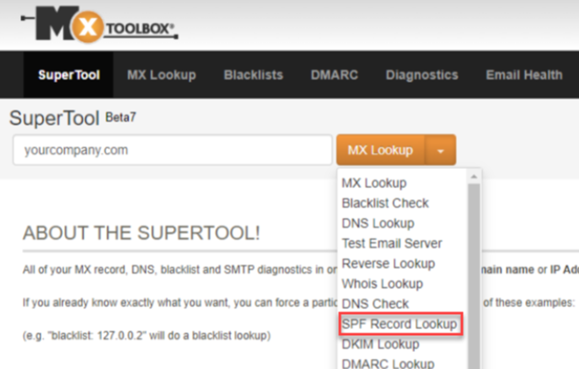Image resolution: width=579 pixels, height=369 pixels.
Task: Select DMARC Lookup at the list bottom
Action: click(x=388, y=363)
